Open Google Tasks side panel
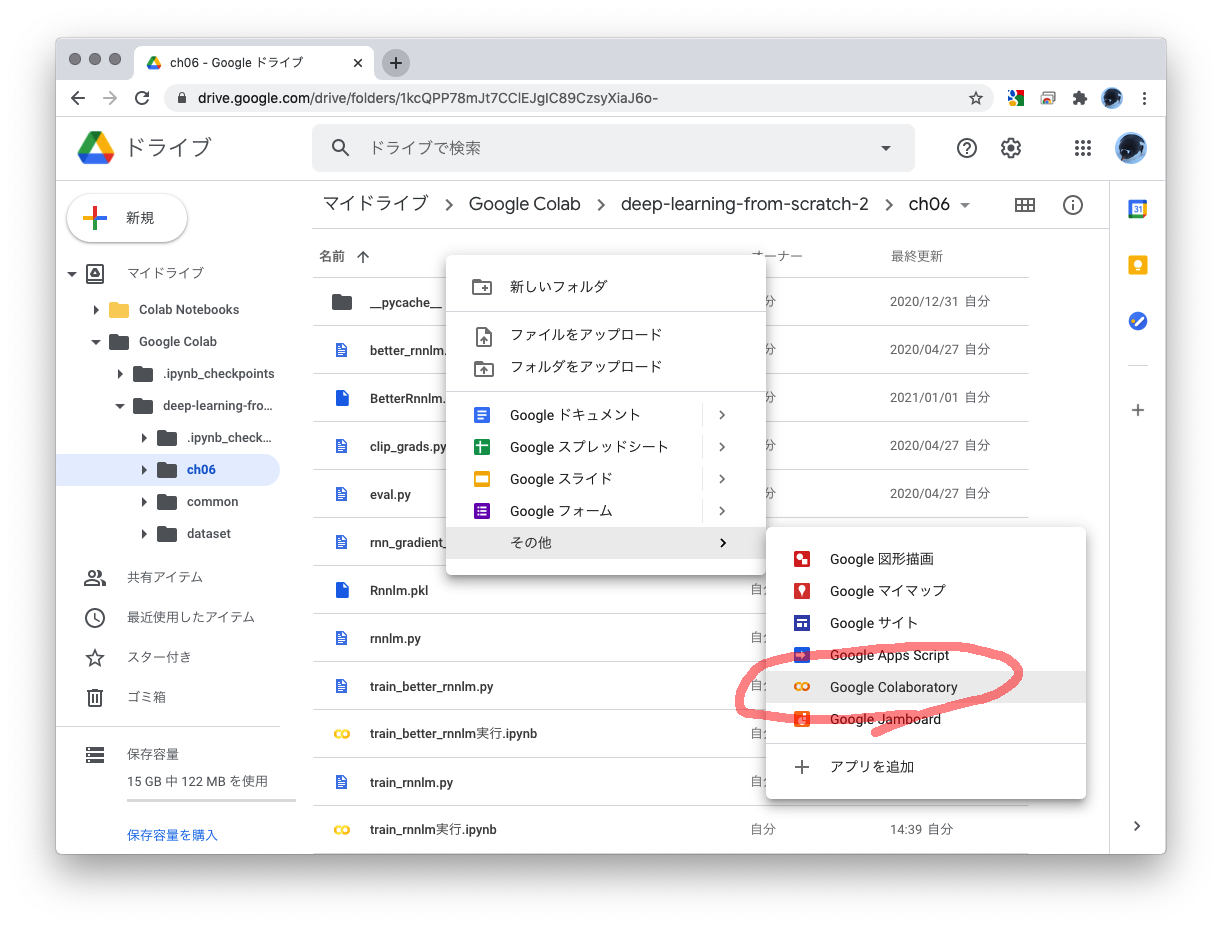This screenshot has height=928, width=1222. coord(1138,321)
